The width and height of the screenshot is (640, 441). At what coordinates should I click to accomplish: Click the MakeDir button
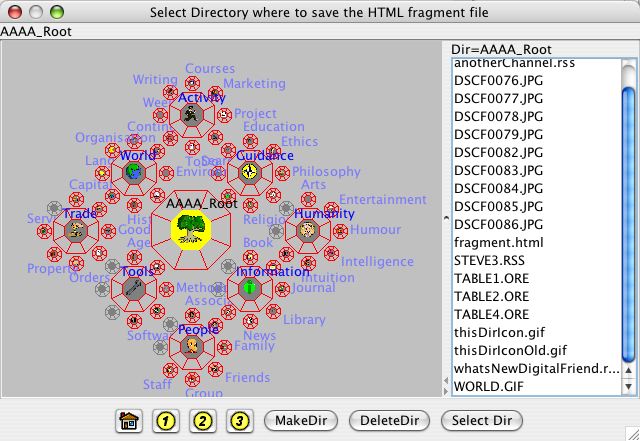click(x=301, y=421)
